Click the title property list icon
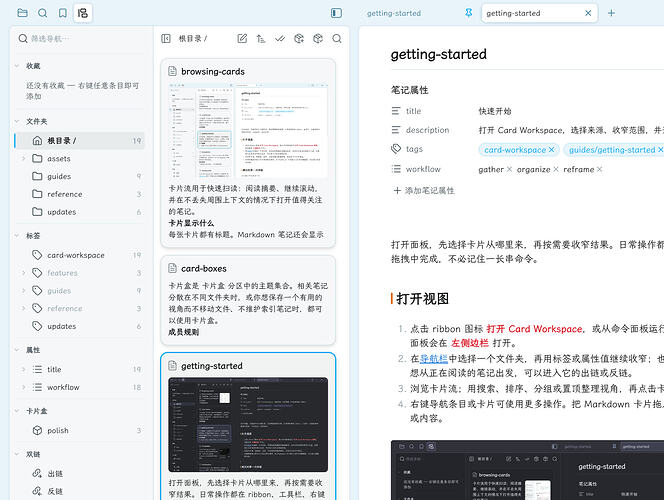Image resolution: width=664 pixels, height=500 pixels. (396, 111)
